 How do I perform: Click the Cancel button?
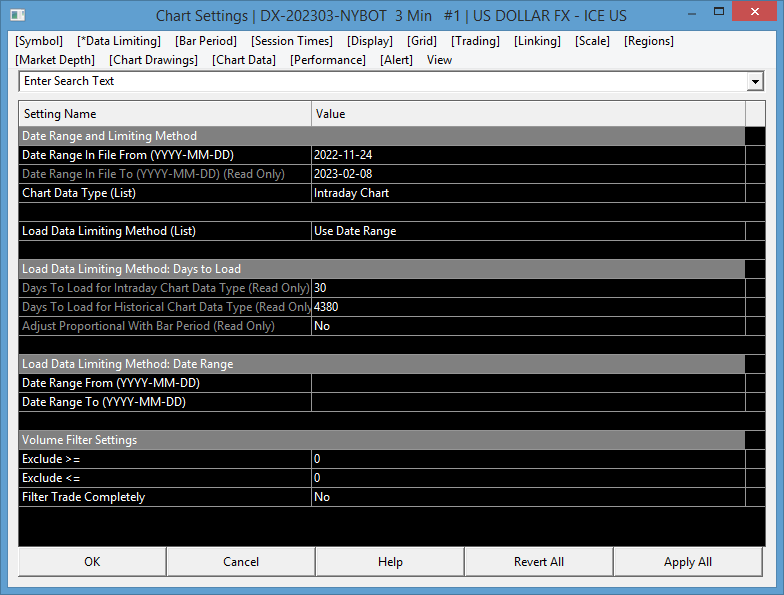[x=241, y=562]
